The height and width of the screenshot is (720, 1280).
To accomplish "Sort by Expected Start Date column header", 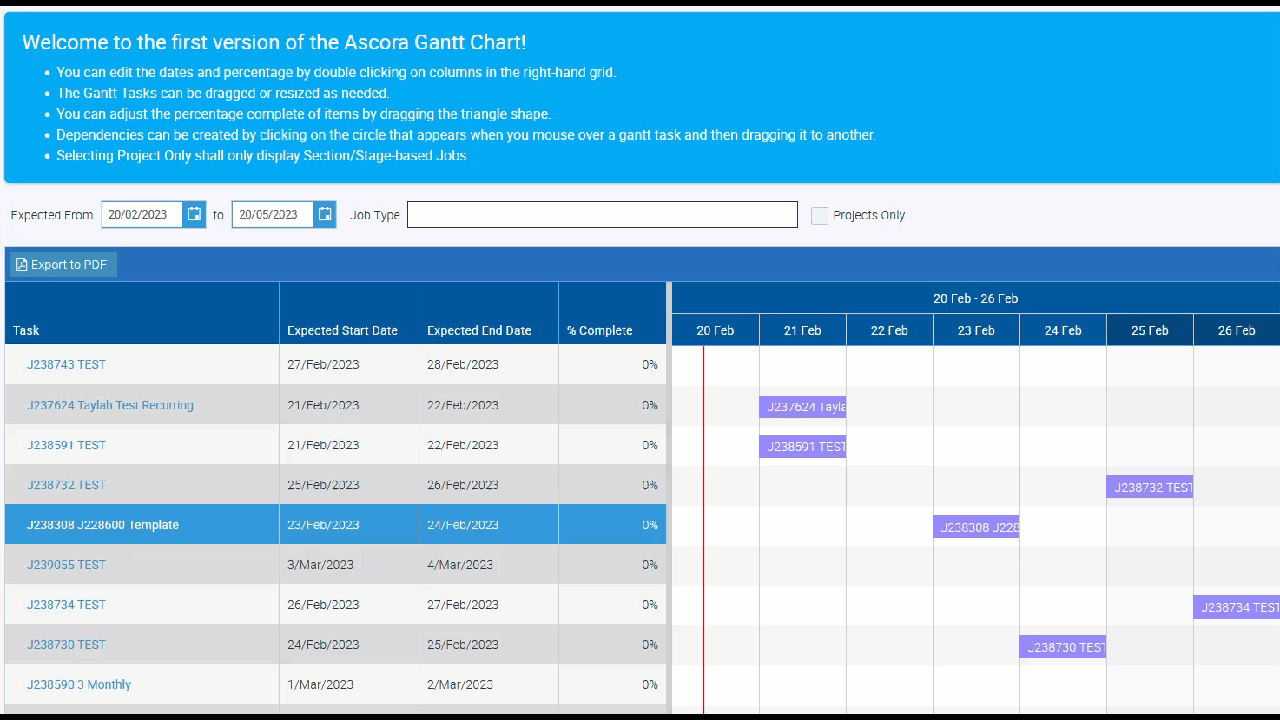I will (x=342, y=331).
